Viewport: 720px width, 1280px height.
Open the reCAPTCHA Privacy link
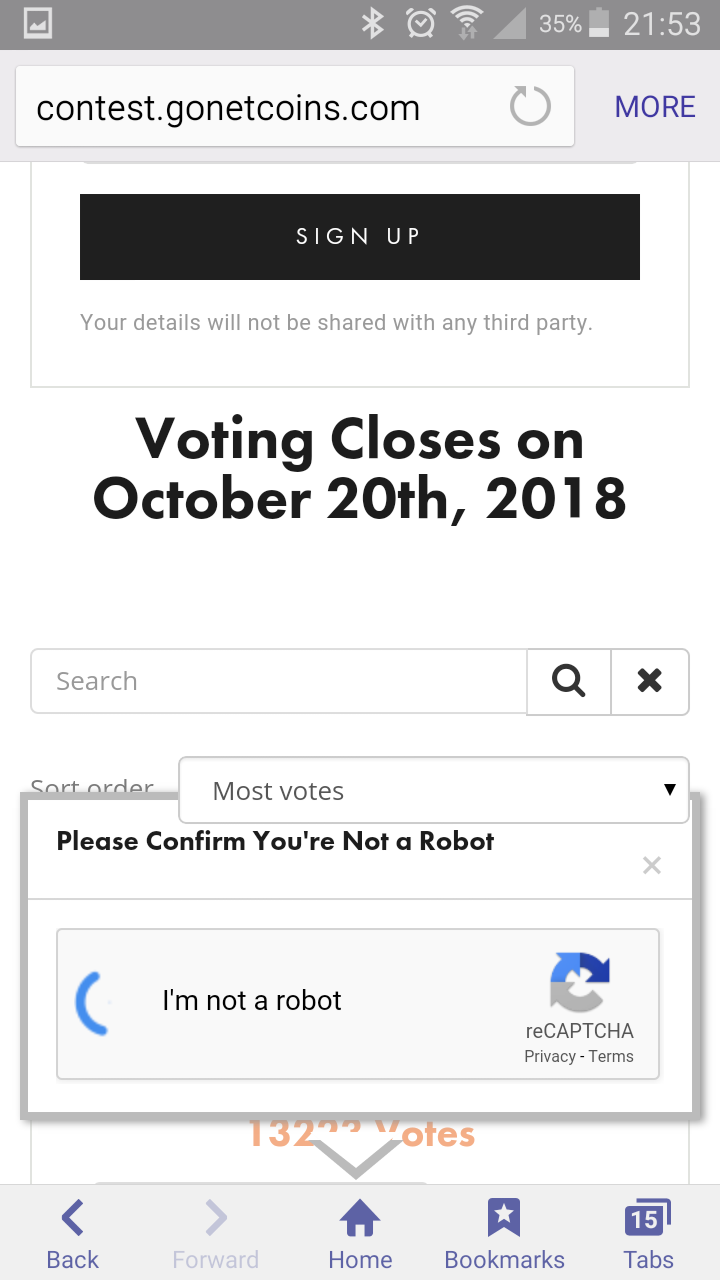tap(550, 1057)
